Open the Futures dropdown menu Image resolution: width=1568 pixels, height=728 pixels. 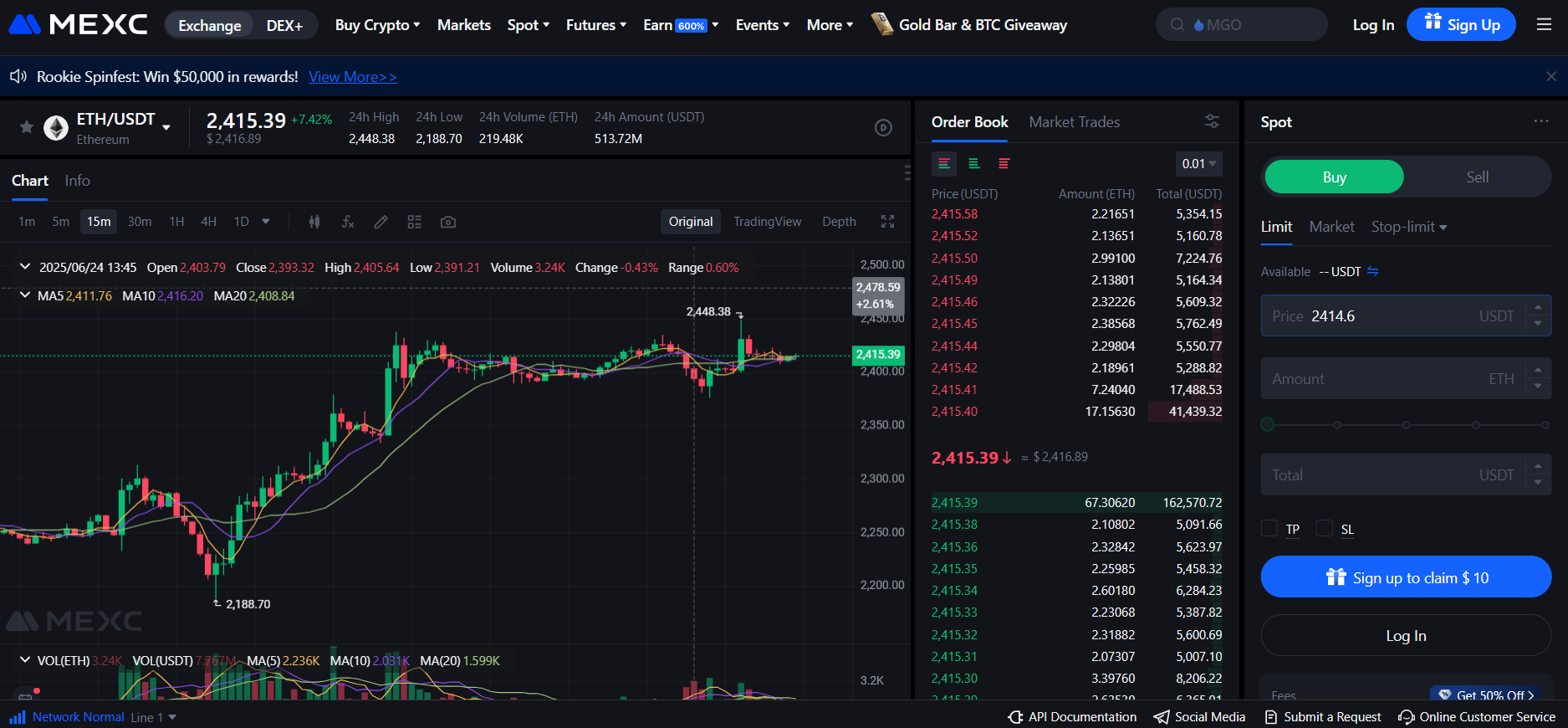tap(595, 25)
